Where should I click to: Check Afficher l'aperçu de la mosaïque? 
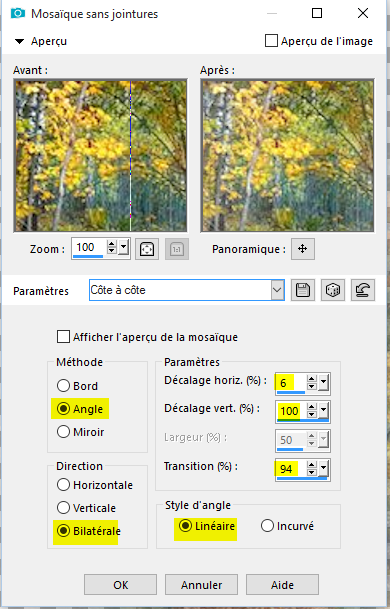tap(63, 337)
